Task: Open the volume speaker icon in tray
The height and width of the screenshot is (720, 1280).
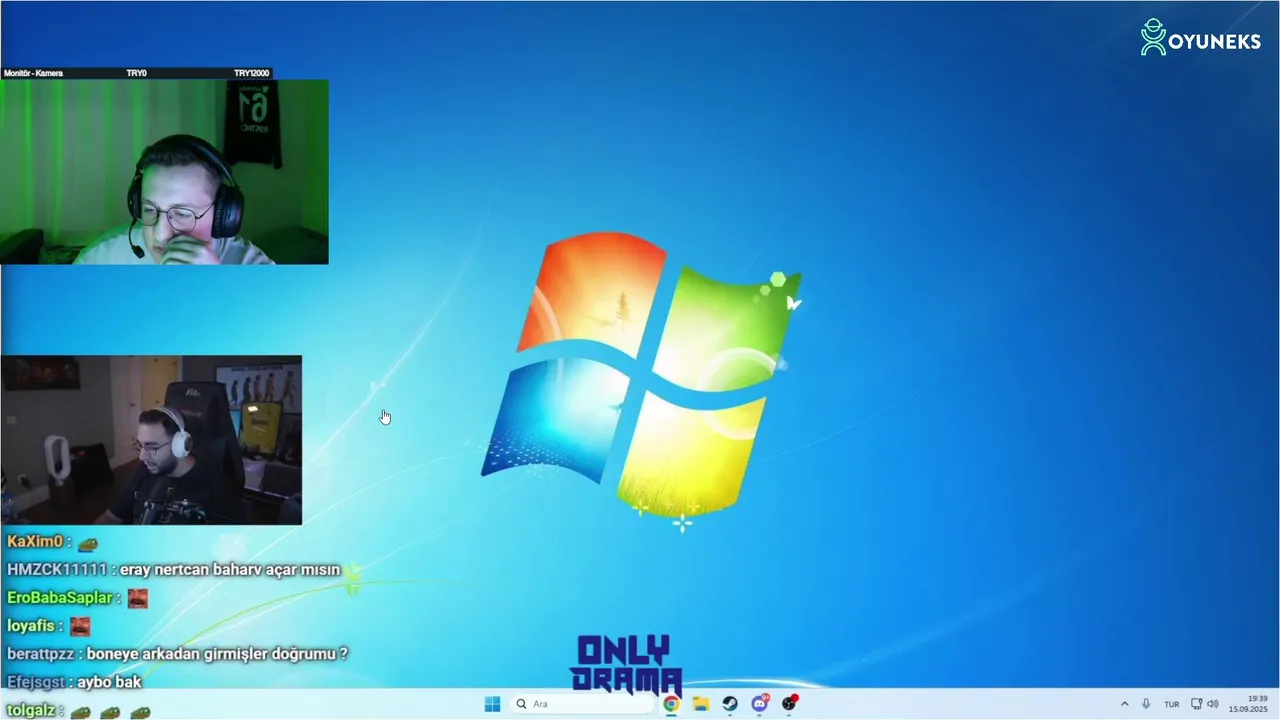Action: [1213, 704]
